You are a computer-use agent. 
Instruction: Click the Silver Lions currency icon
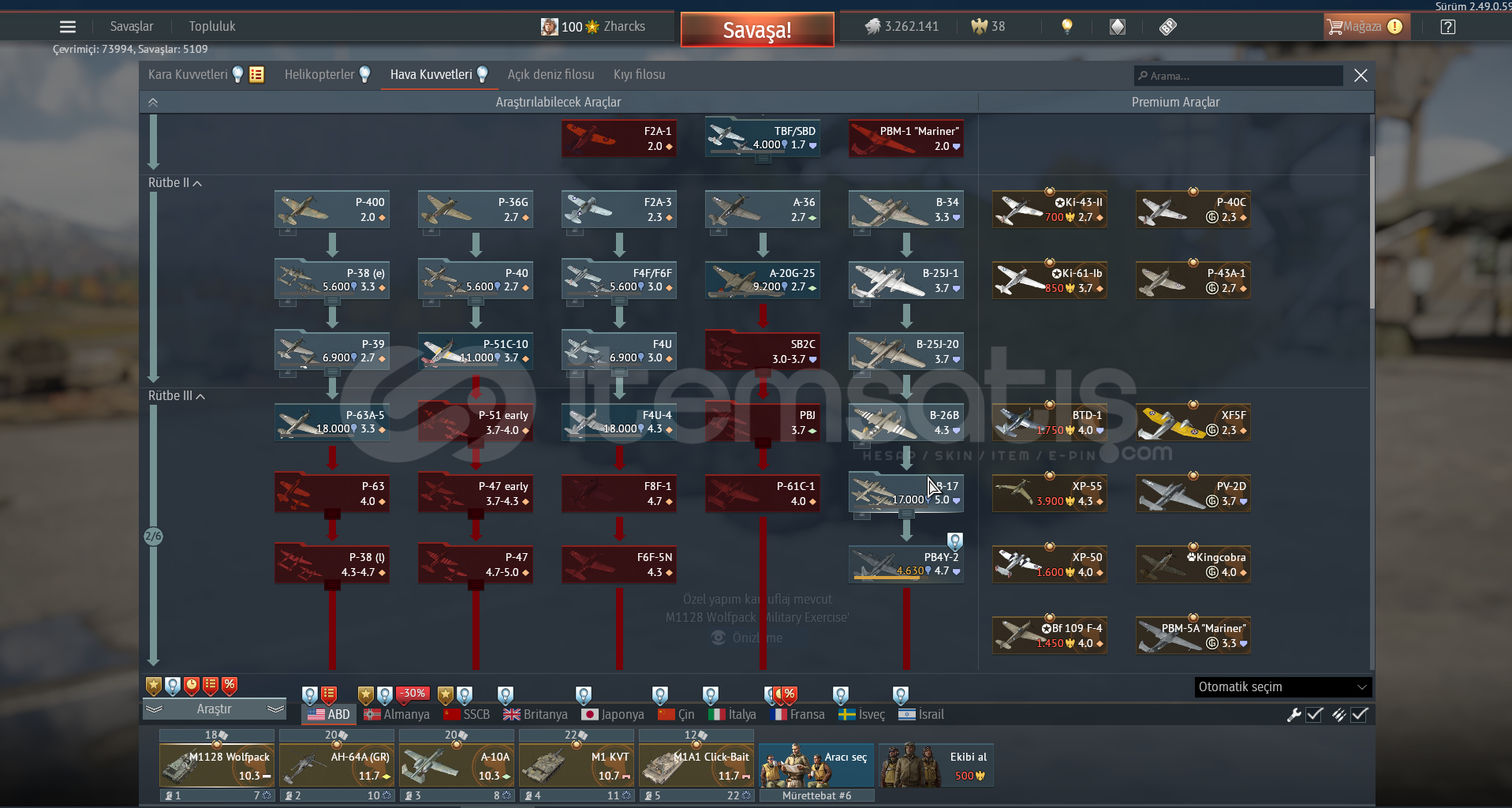pyautogui.click(x=872, y=27)
